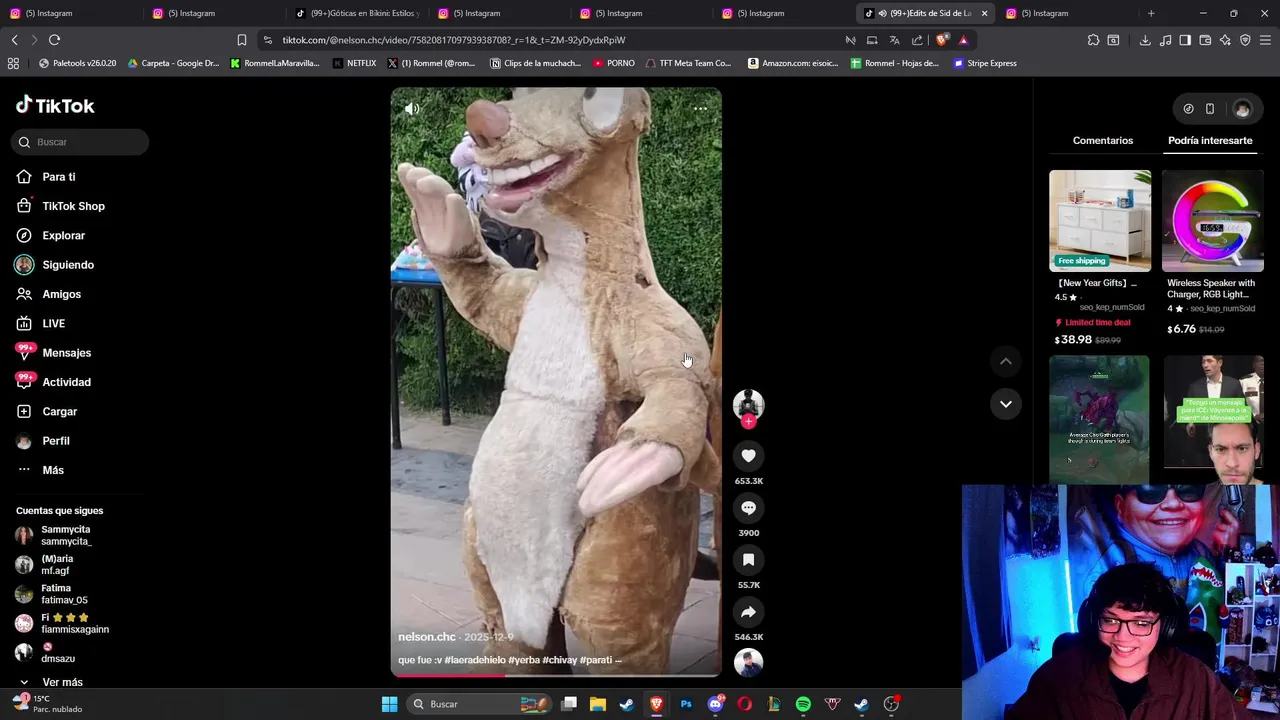Expand the Más menu in sidebar
This screenshot has width=1280, height=720.
(52, 470)
